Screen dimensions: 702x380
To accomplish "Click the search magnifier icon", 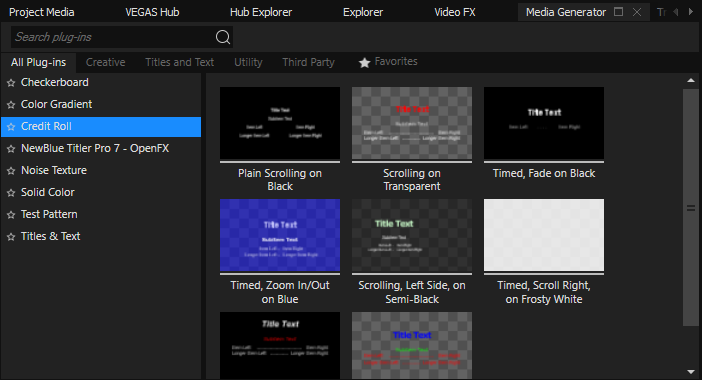I will [x=223, y=37].
